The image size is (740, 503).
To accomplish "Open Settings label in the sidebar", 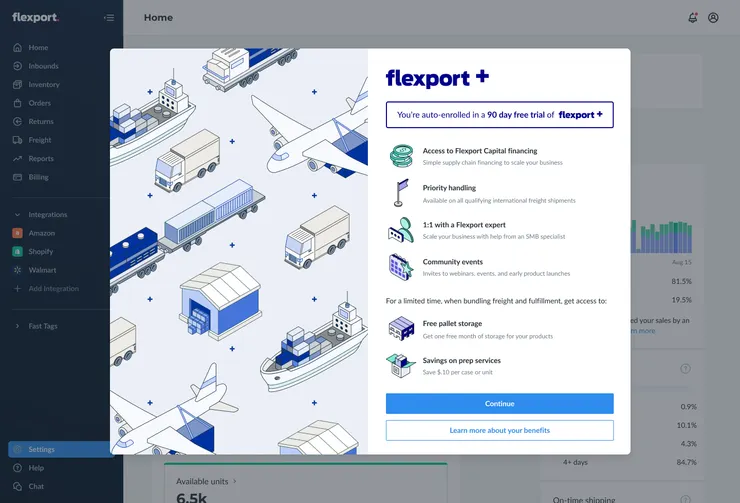I will click(42, 449).
